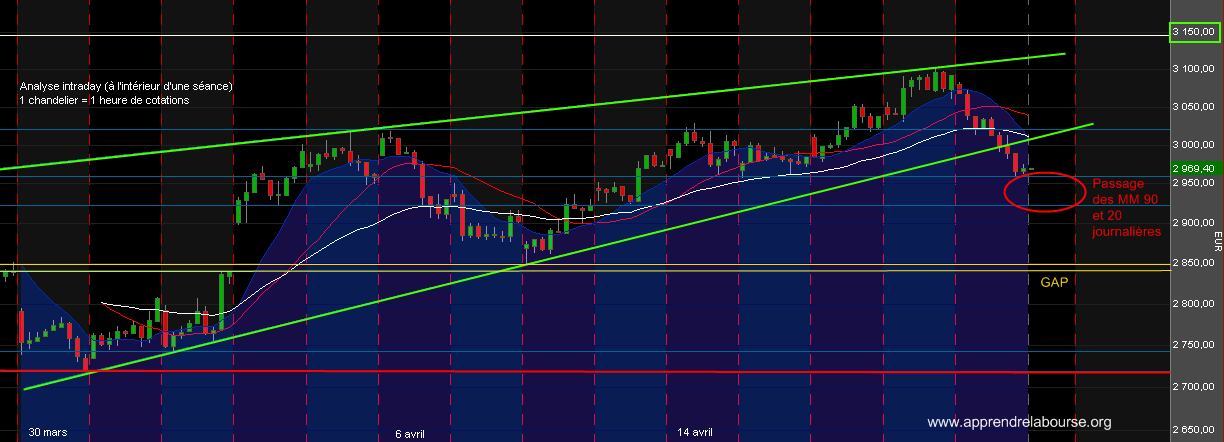Image resolution: width=1224 pixels, height=442 pixels.
Task: Click the red ellipse annotation
Action: (x=1043, y=191)
